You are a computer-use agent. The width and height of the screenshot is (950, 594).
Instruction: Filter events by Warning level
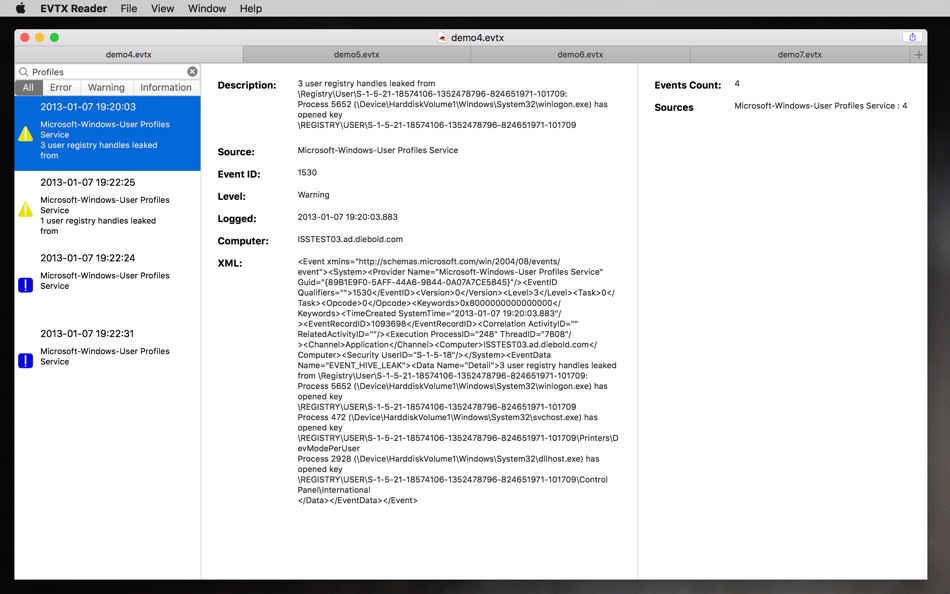(x=106, y=87)
